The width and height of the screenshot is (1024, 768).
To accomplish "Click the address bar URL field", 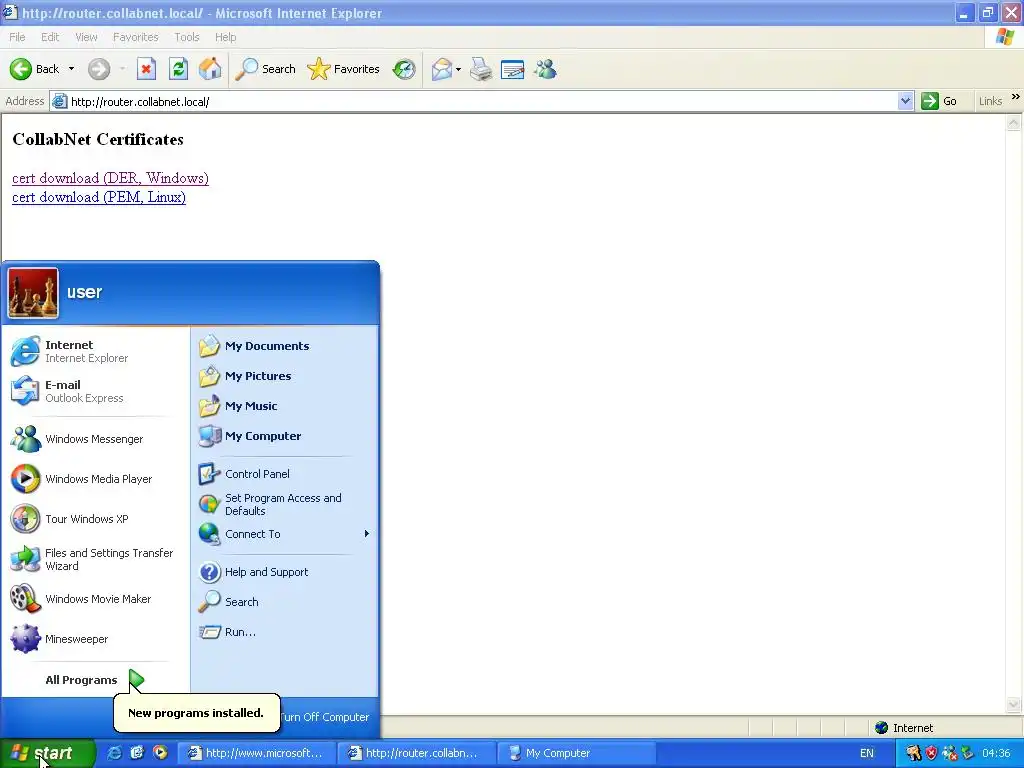I will (x=482, y=101).
